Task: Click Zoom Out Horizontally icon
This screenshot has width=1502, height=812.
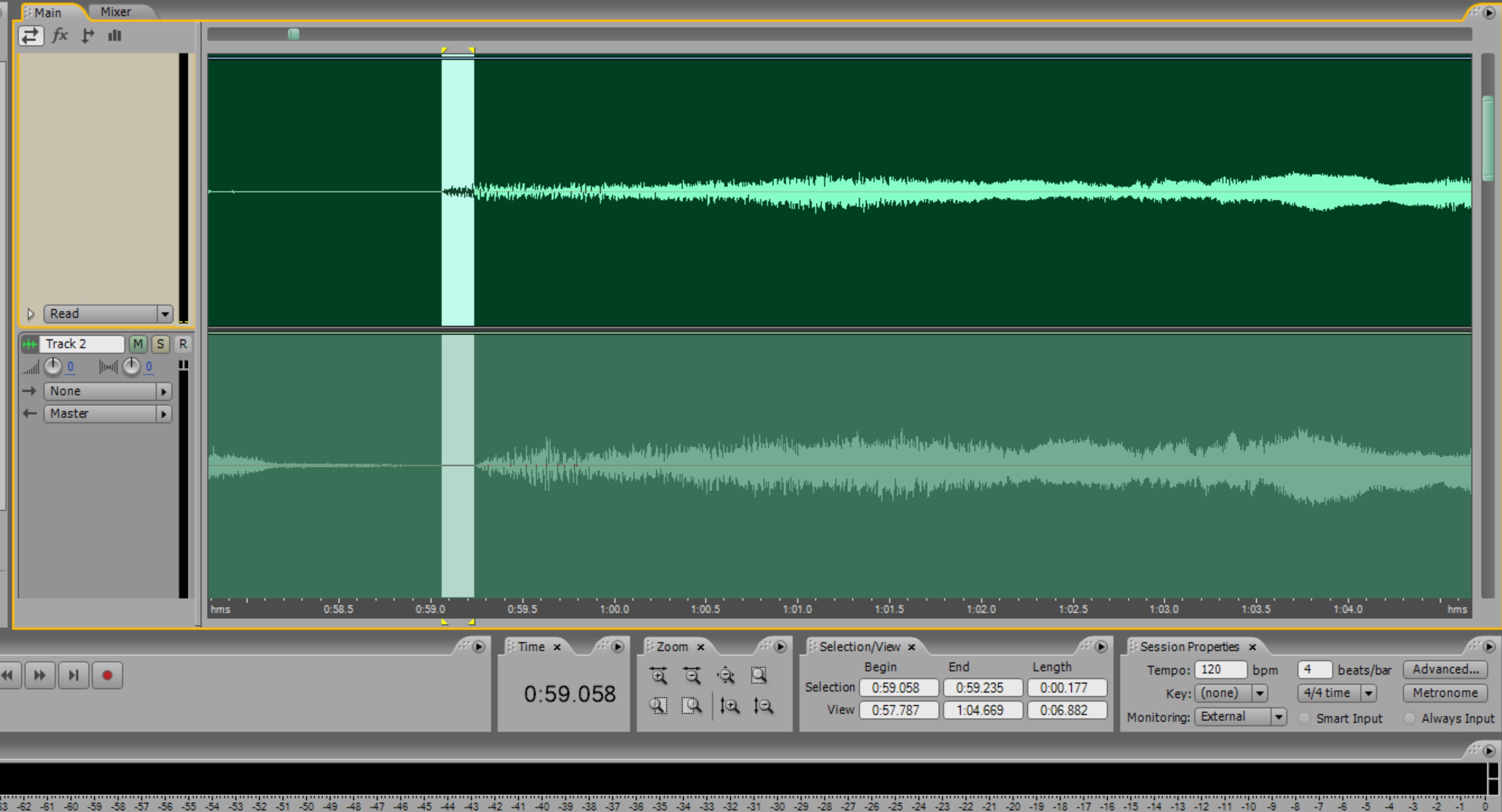Action: (692, 676)
